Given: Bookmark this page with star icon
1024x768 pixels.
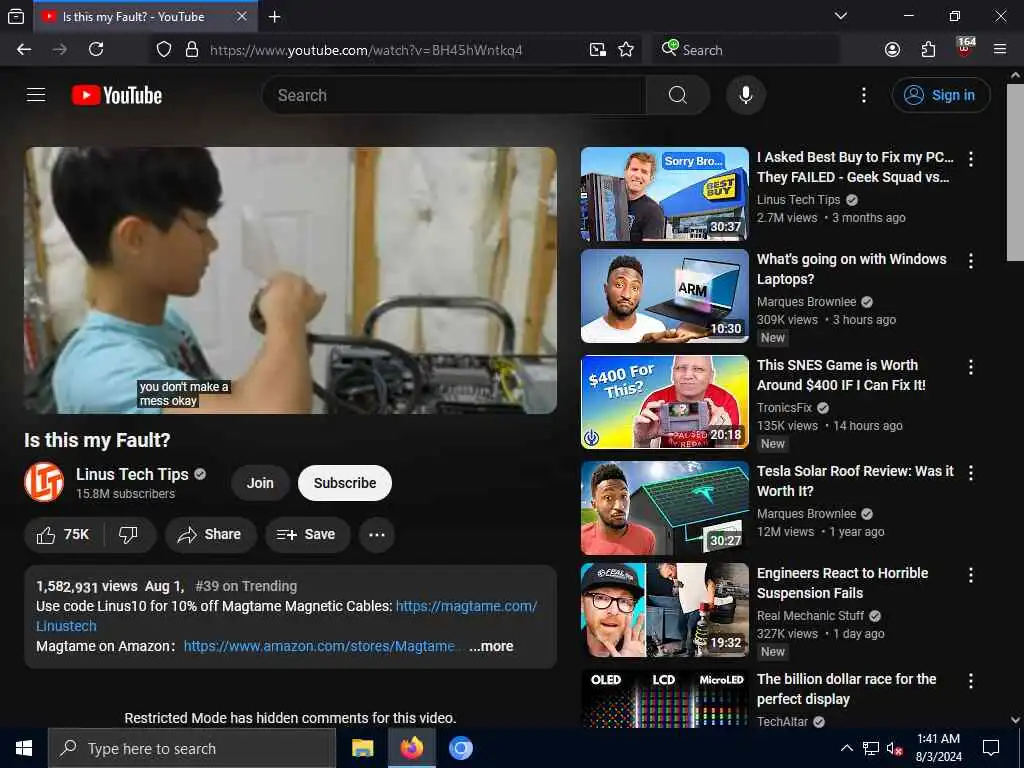Looking at the screenshot, I should (x=626, y=50).
